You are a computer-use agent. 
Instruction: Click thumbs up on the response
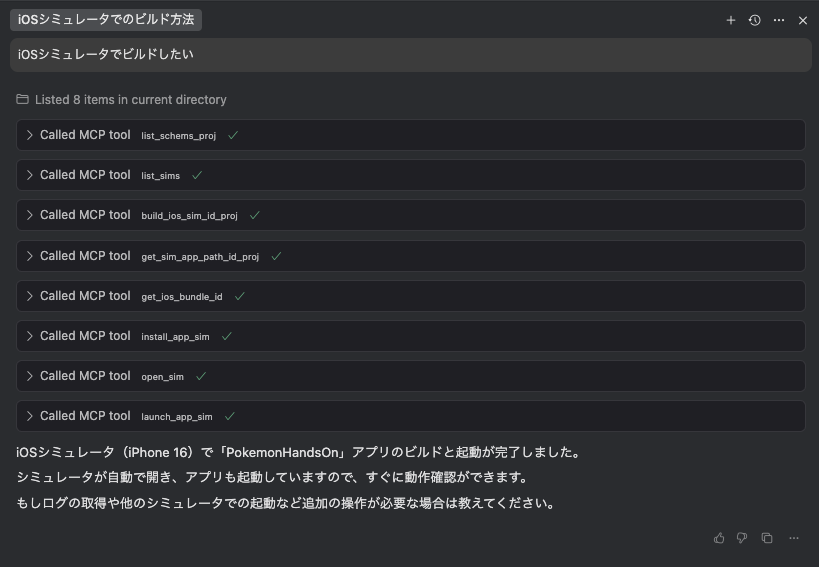point(719,538)
